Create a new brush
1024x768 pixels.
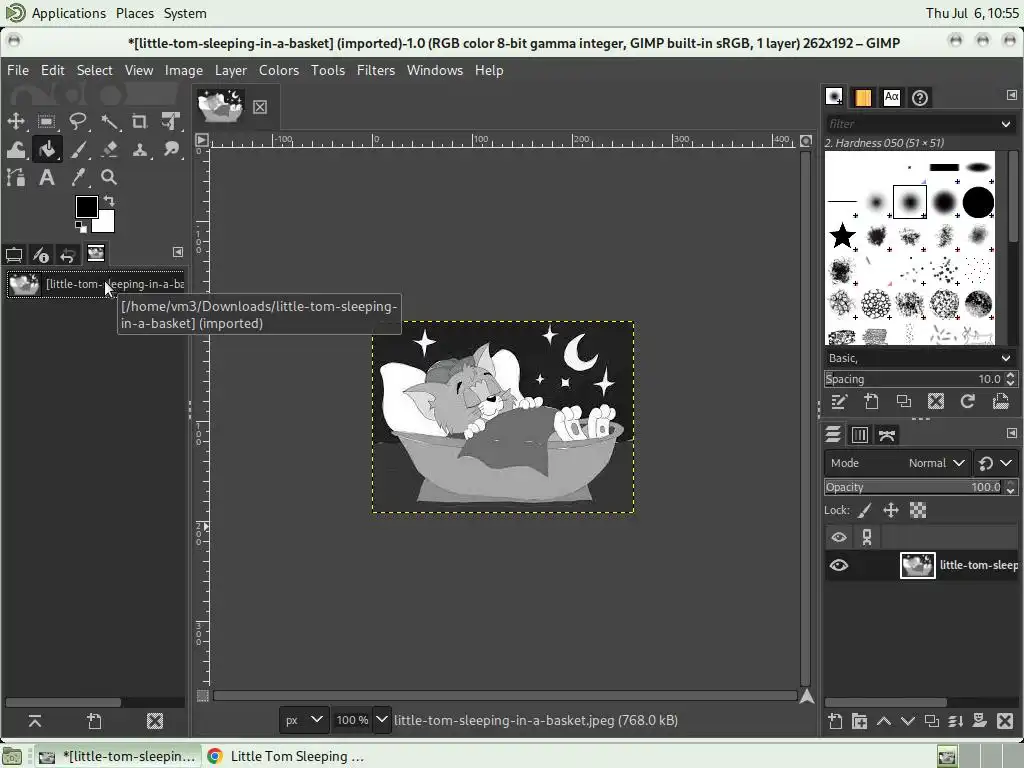pyautogui.click(x=871, y=401)
